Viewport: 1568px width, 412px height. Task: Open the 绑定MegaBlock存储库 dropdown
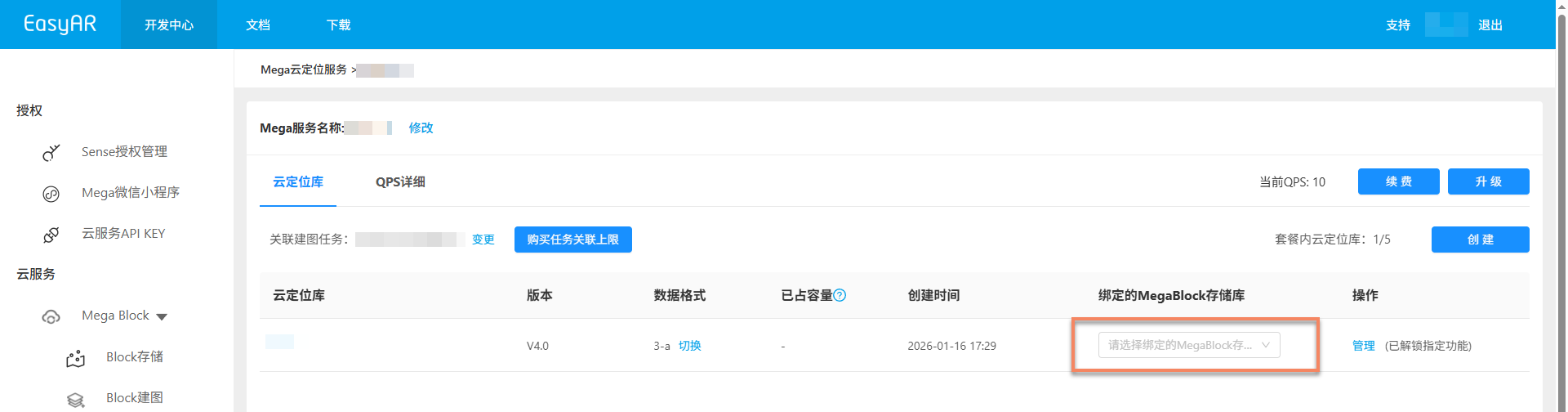tap(1188, 345)
